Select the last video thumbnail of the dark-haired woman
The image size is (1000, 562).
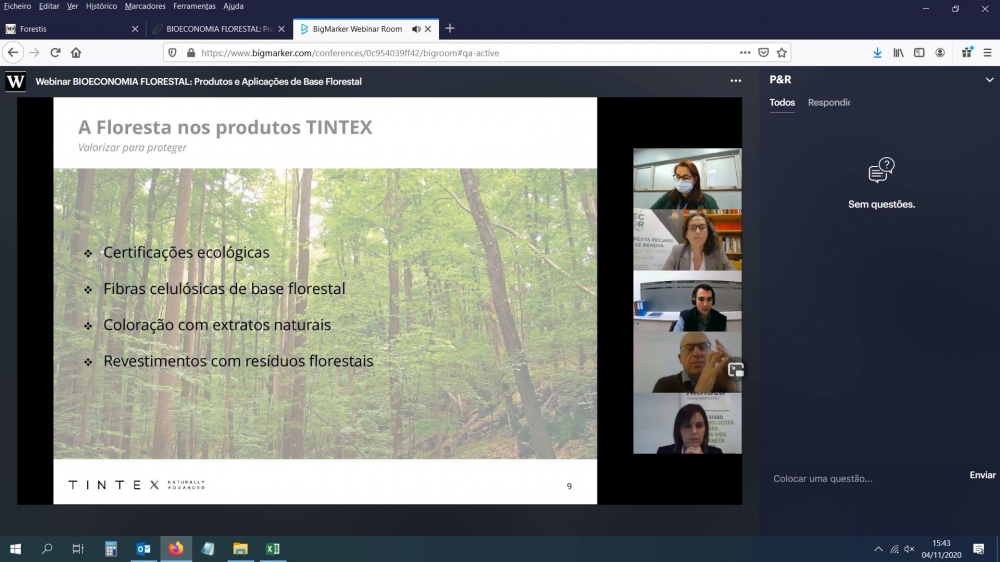tap(687, 424)
